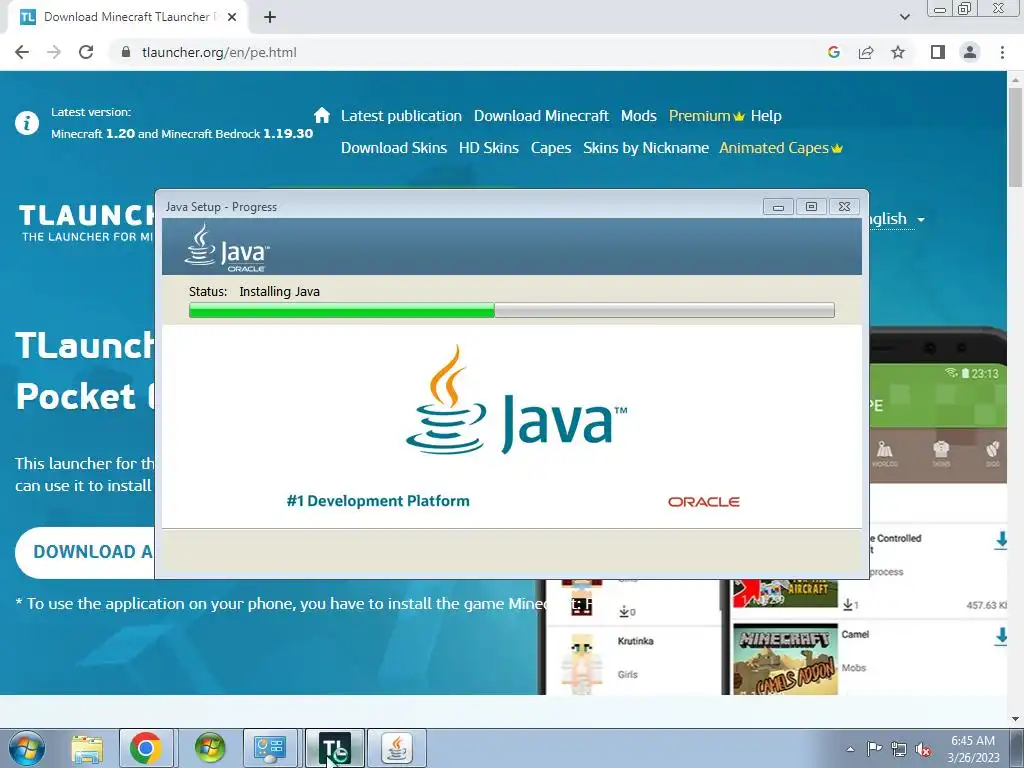Image resolution: width=1024 pixels, height=768 pixels.
Task: Open Latest publication menu item
Action: (x=401, y=116)
